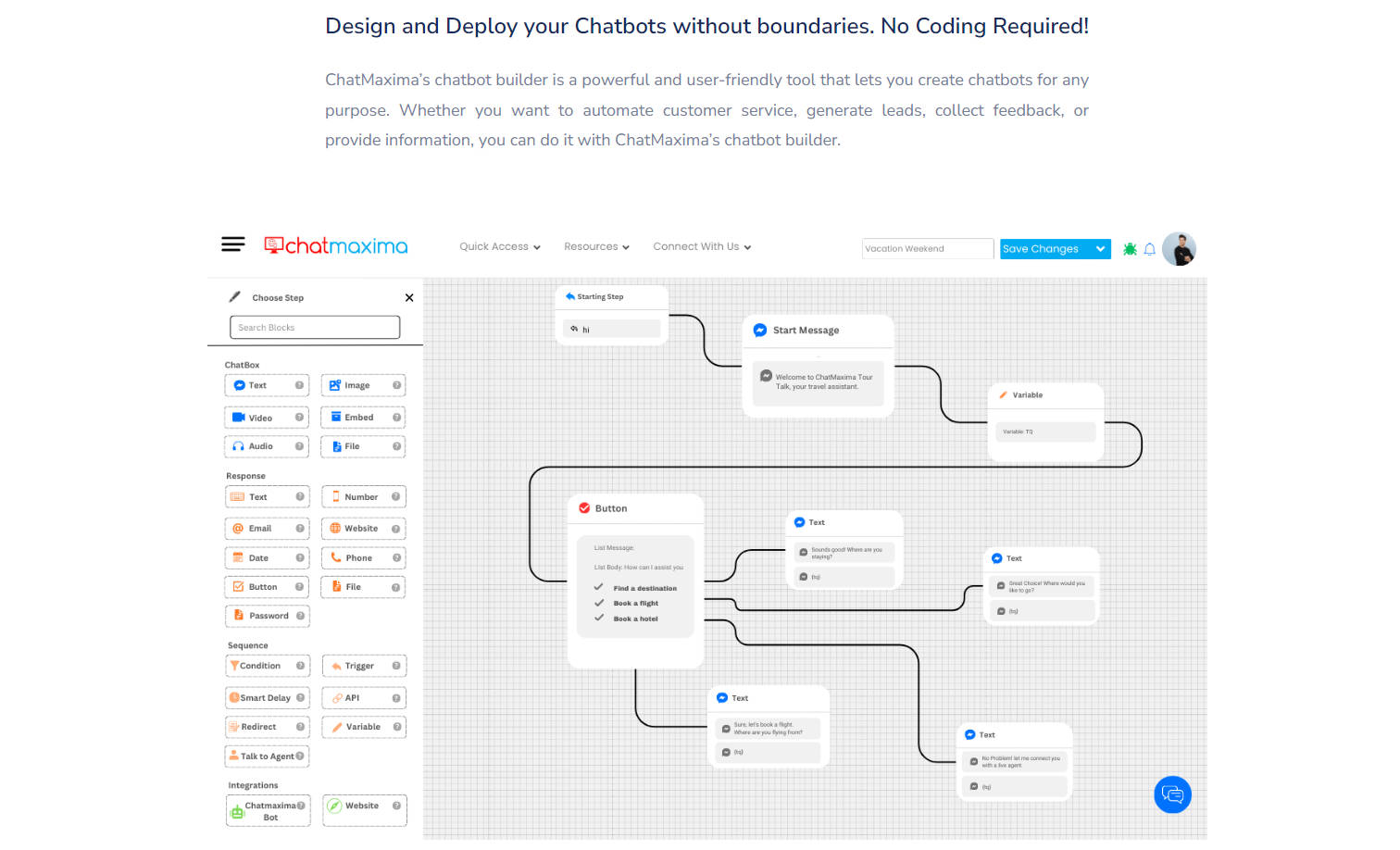Select Text node 'Sure, let's book a flight'
Image resolution: width=1400 pixels, height=850 pixels.
click(769, 727)
